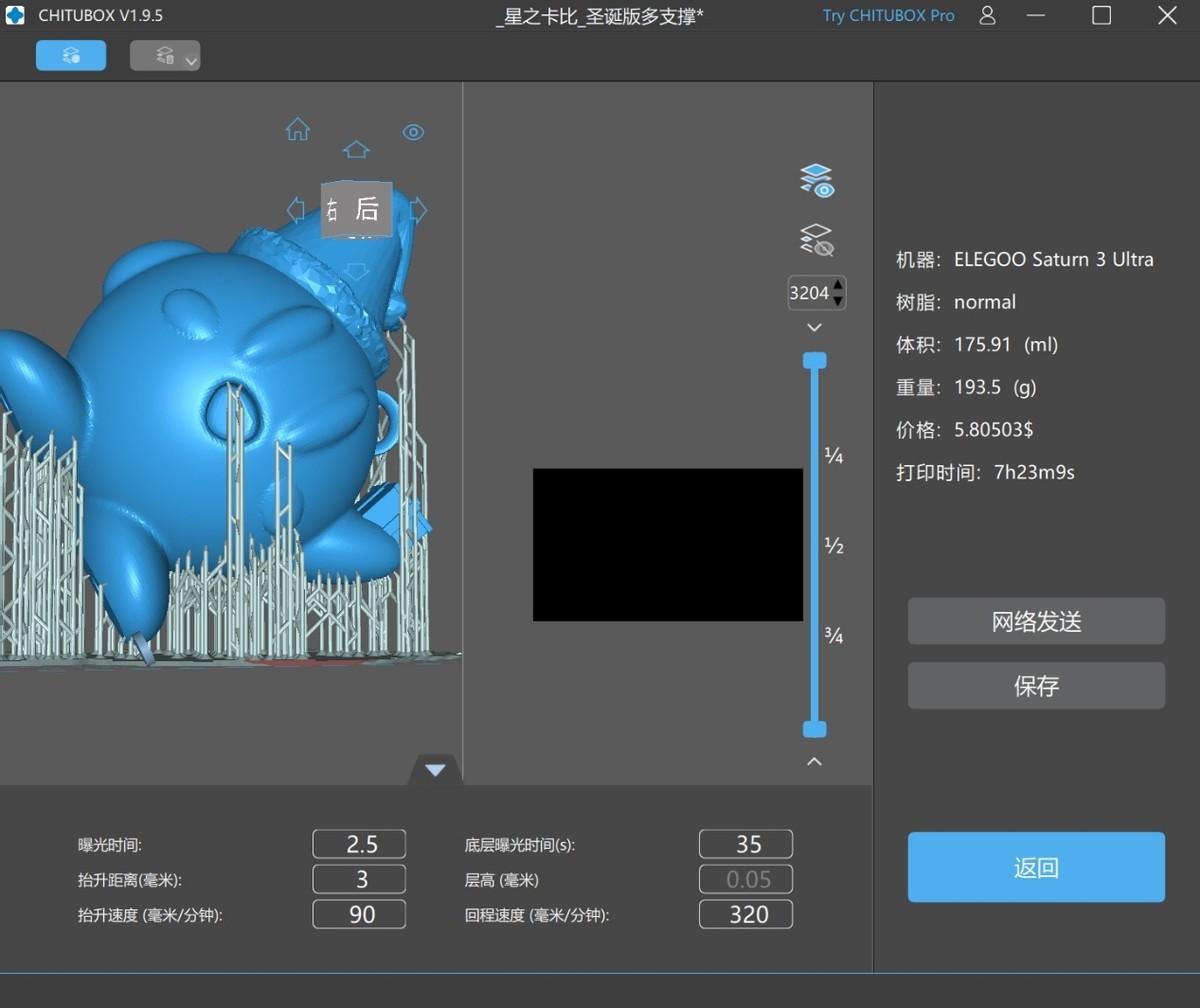Image resolution: width=1200 pixels, height=1008 pixels.
Task: Click the blue 返回 button
Action: [x=1036, y=867]
